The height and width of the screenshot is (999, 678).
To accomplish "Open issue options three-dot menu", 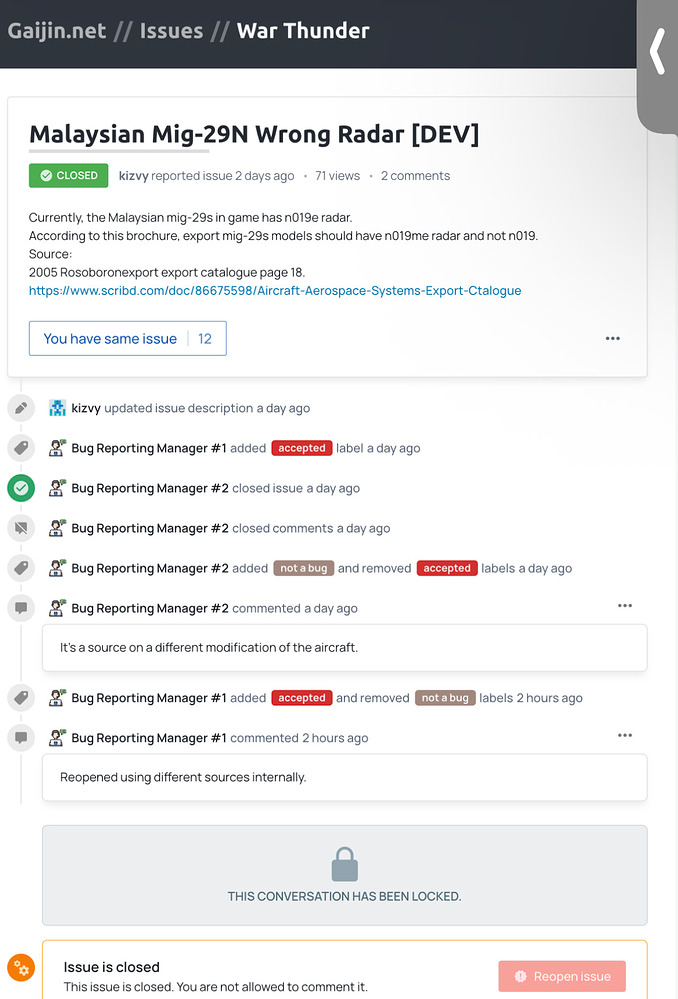I will [613, 339].
